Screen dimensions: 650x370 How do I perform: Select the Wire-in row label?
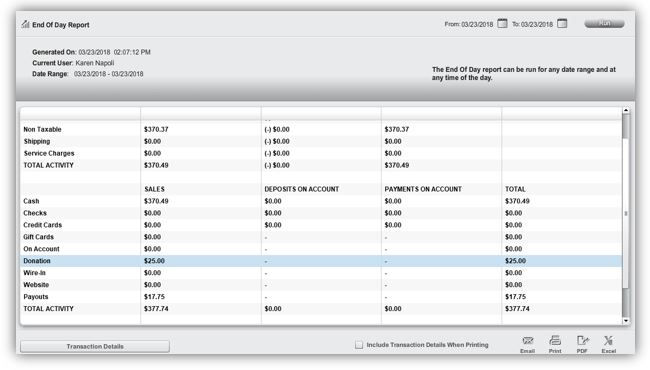34,273
